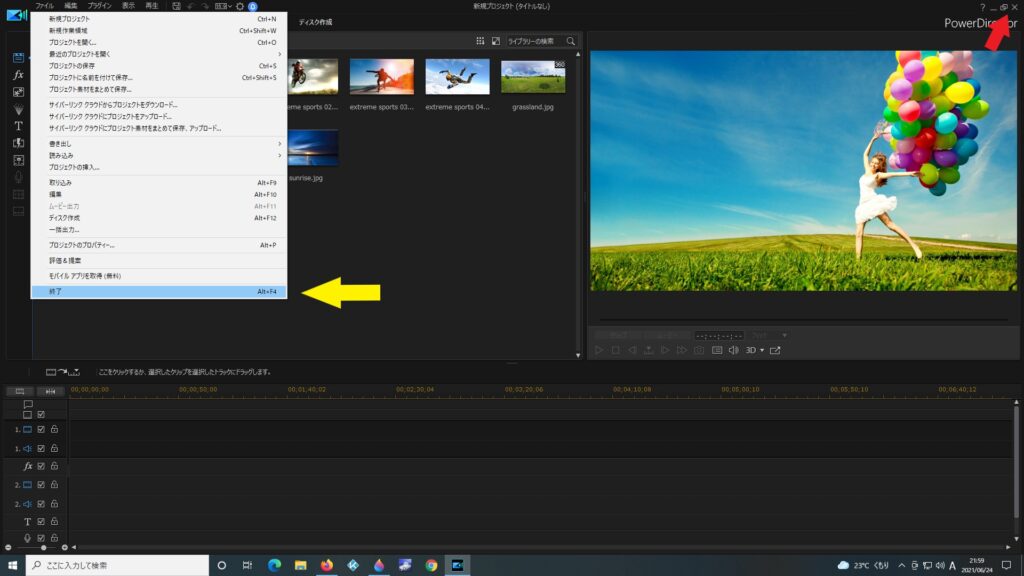Click the settings gear icon in top toolbar
1024x576 pixels.
[240, 6]
